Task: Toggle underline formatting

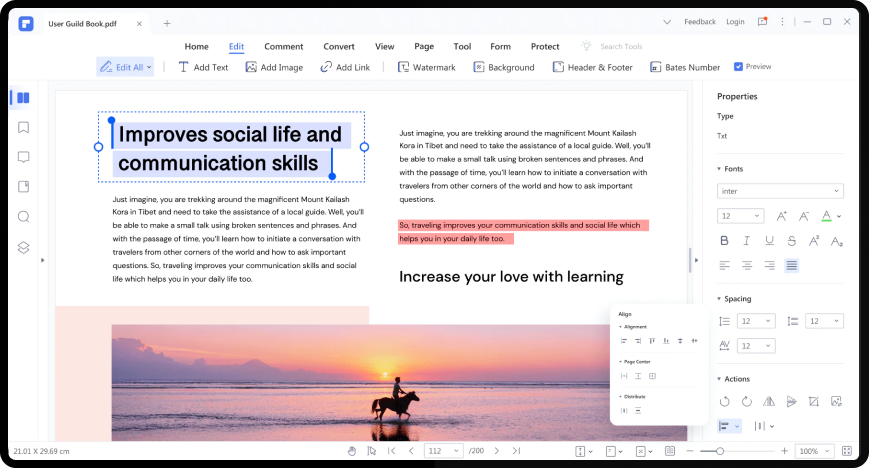Action: [769, 241]
